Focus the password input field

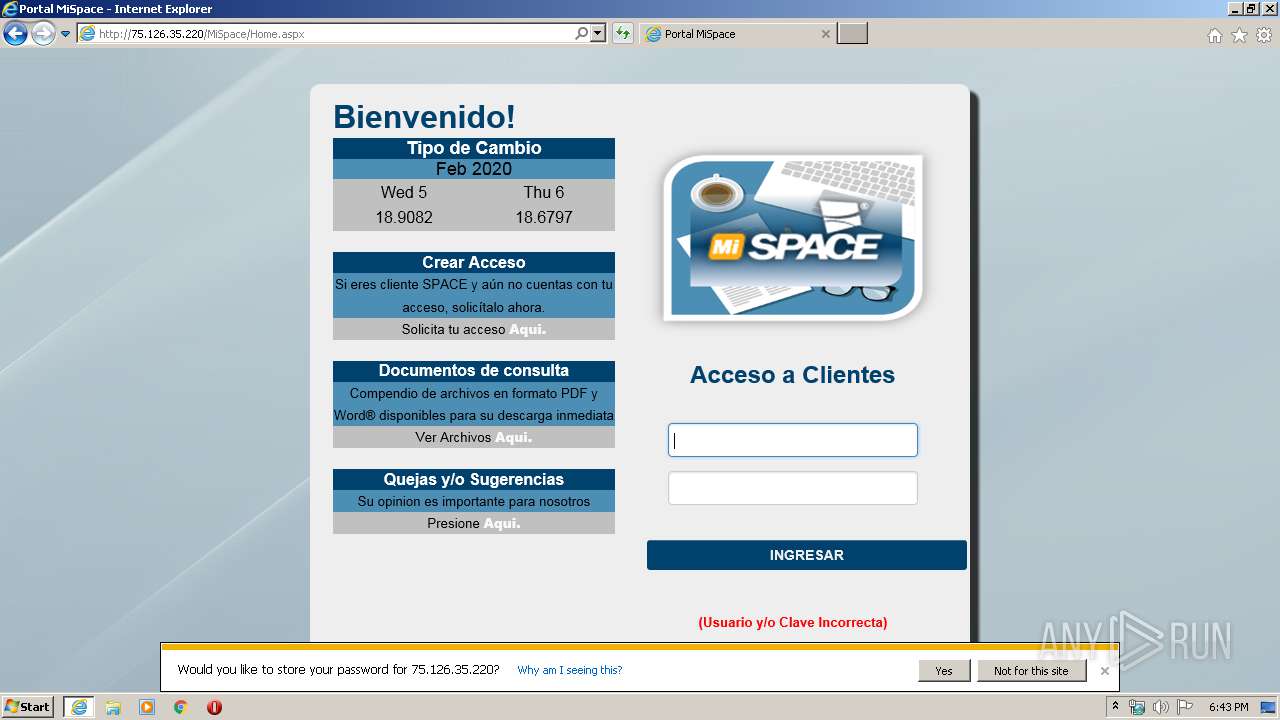pyautogui.click(x=793, y=488)
